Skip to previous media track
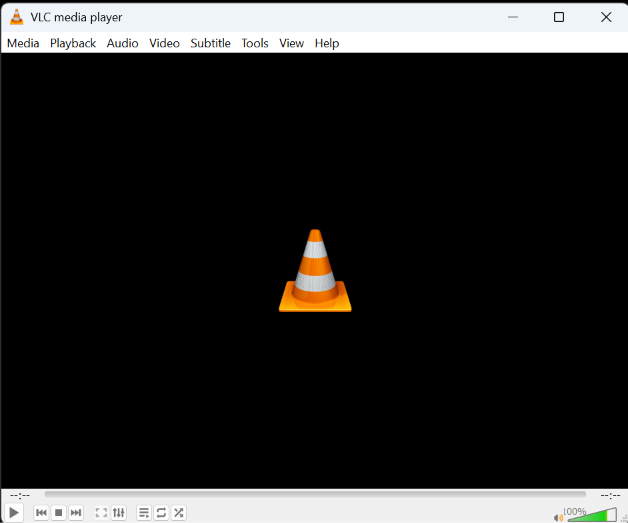The image size is (628, 523). click(41, 513)
